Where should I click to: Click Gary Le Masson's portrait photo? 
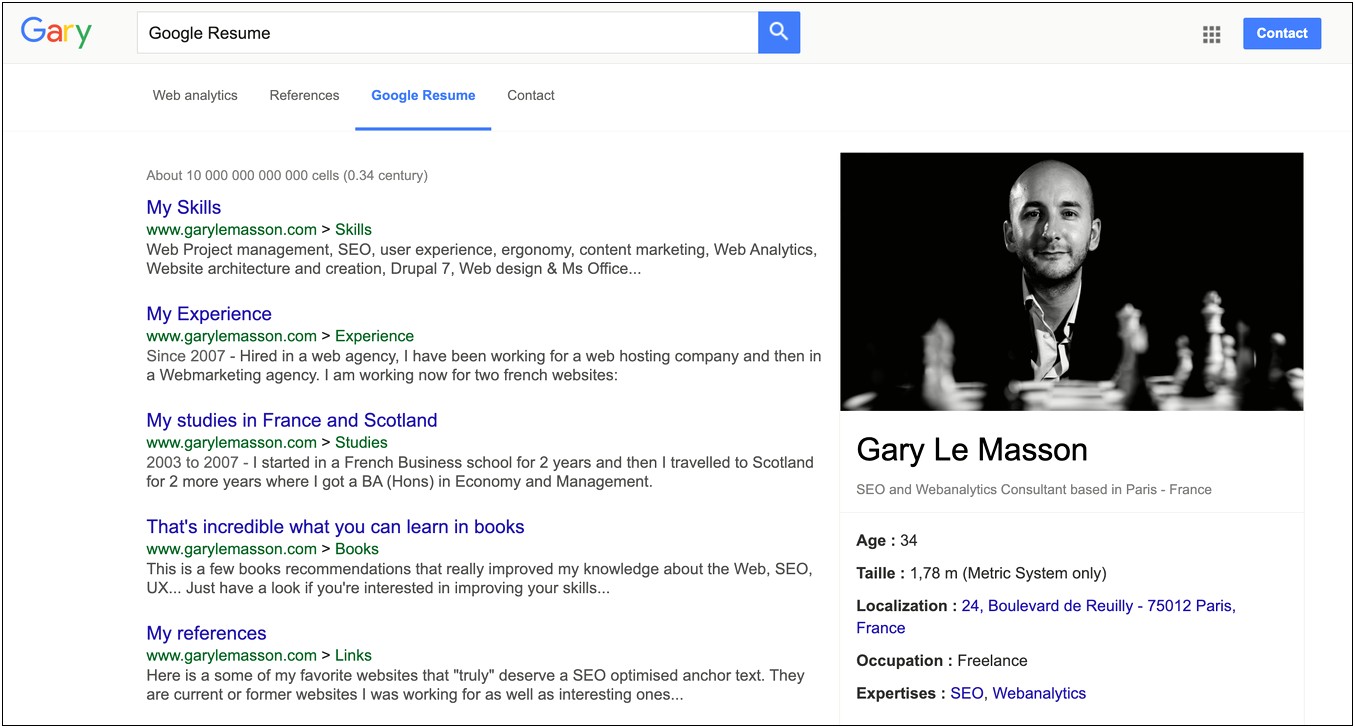pos(1072,282)
